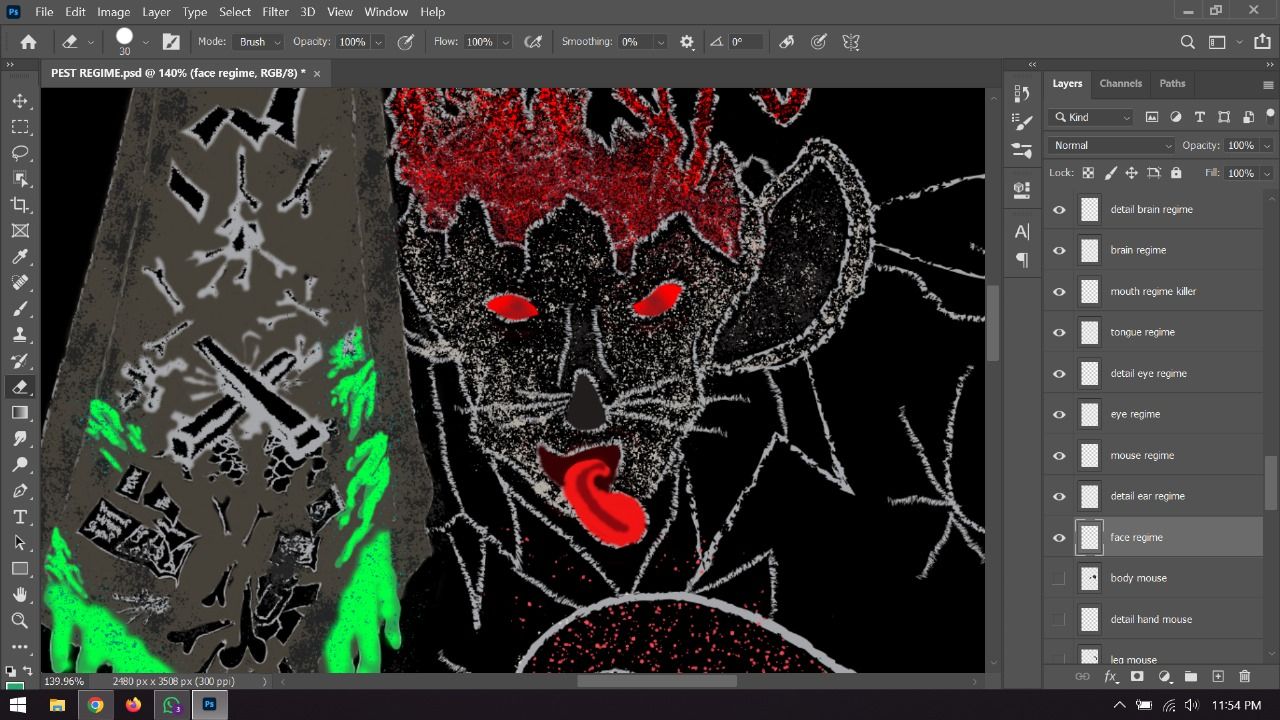1280x720 pixels.
Task: Hide the tongue regime layer
Action: pos(1059,333)
